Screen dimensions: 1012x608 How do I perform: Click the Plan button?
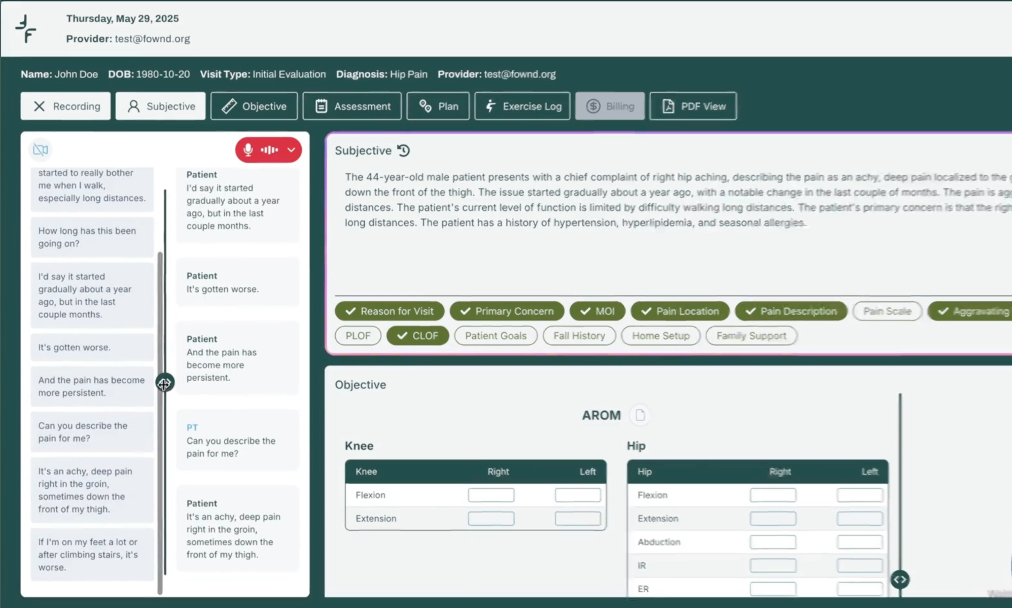(x=438, y=106)
